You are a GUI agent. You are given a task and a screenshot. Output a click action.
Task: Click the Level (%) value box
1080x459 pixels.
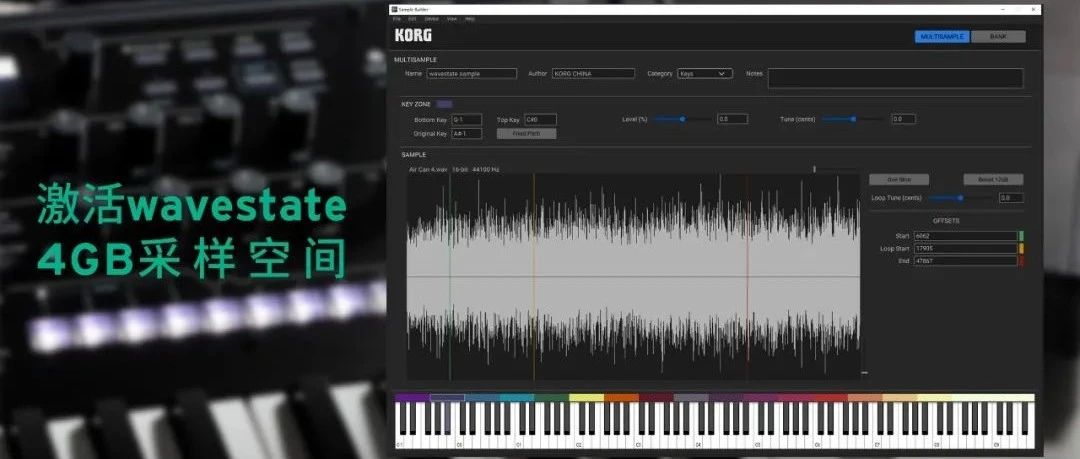732,119
